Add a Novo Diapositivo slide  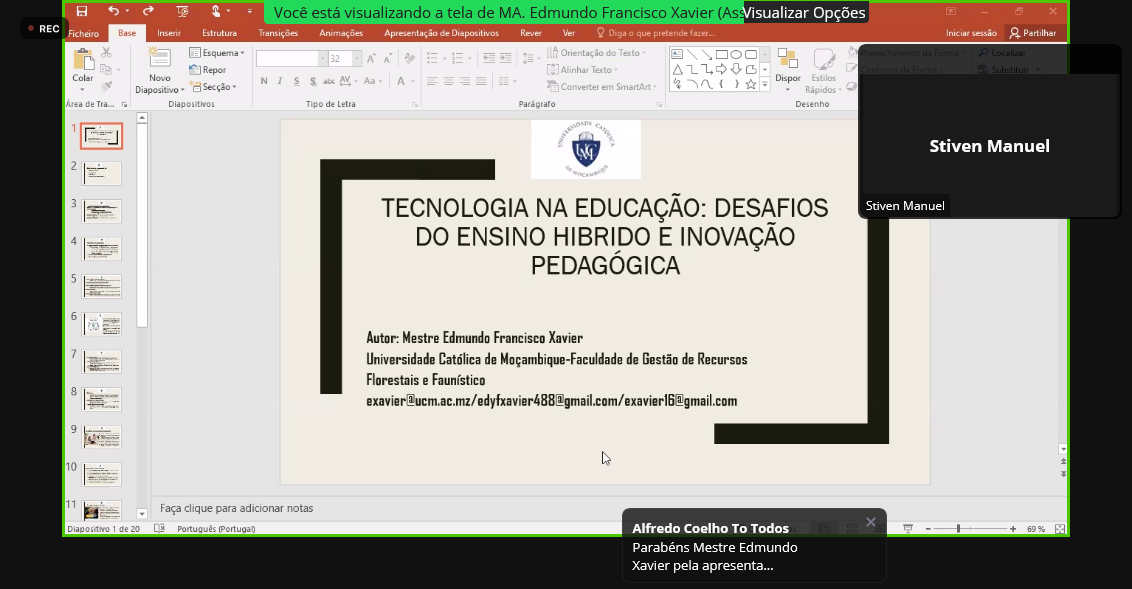160,70
